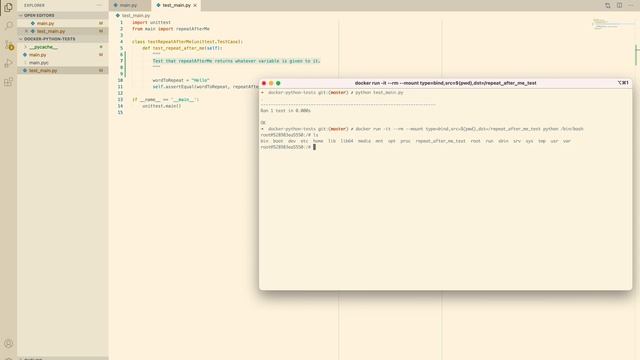Viewport: 640px width, 360px height.
Task: Click the terminal window title bar text
Action: [x=445, y=83]
